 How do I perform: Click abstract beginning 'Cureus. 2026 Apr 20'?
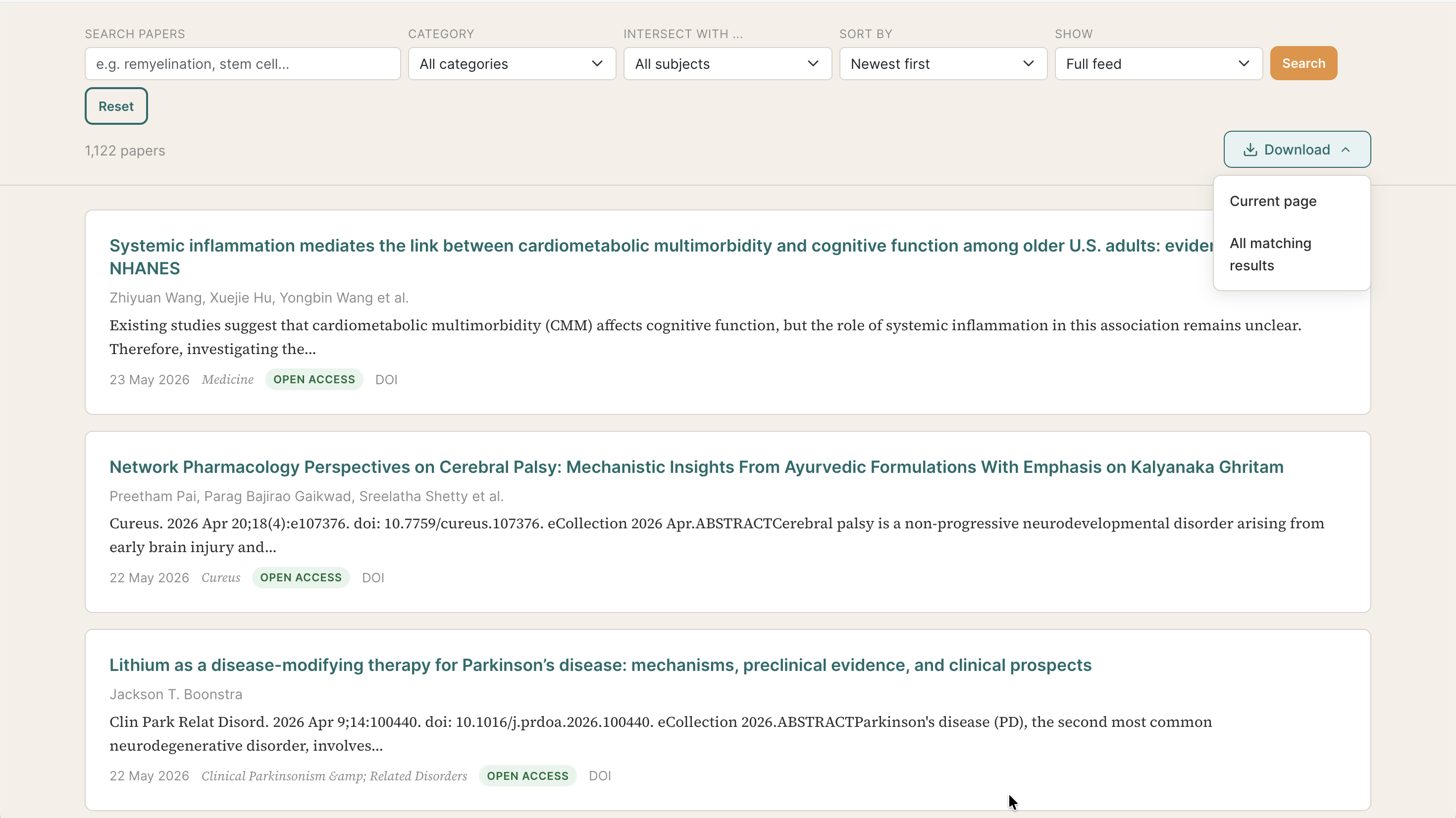tap(716, 535)
